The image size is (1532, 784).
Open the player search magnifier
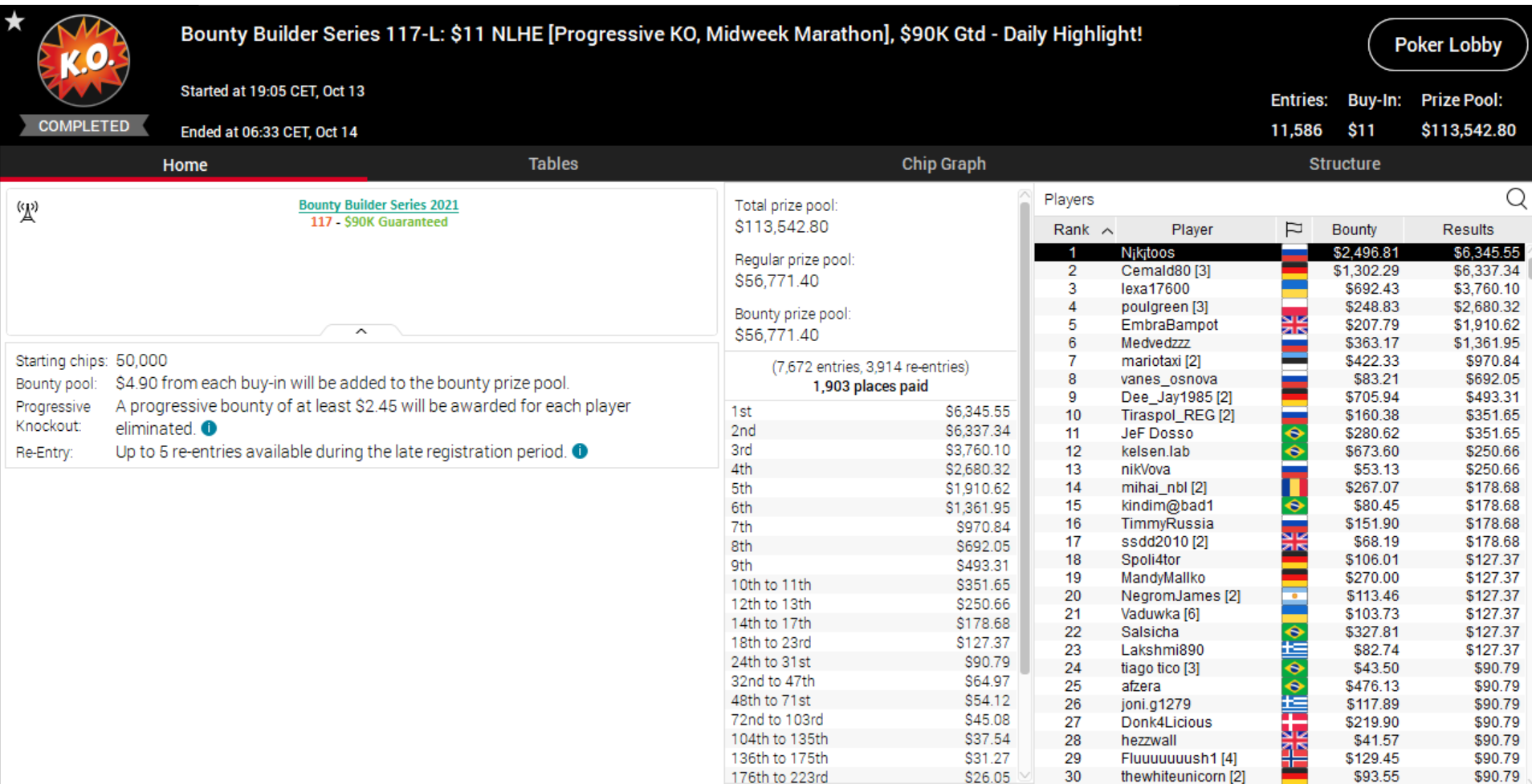(1515, 199)
